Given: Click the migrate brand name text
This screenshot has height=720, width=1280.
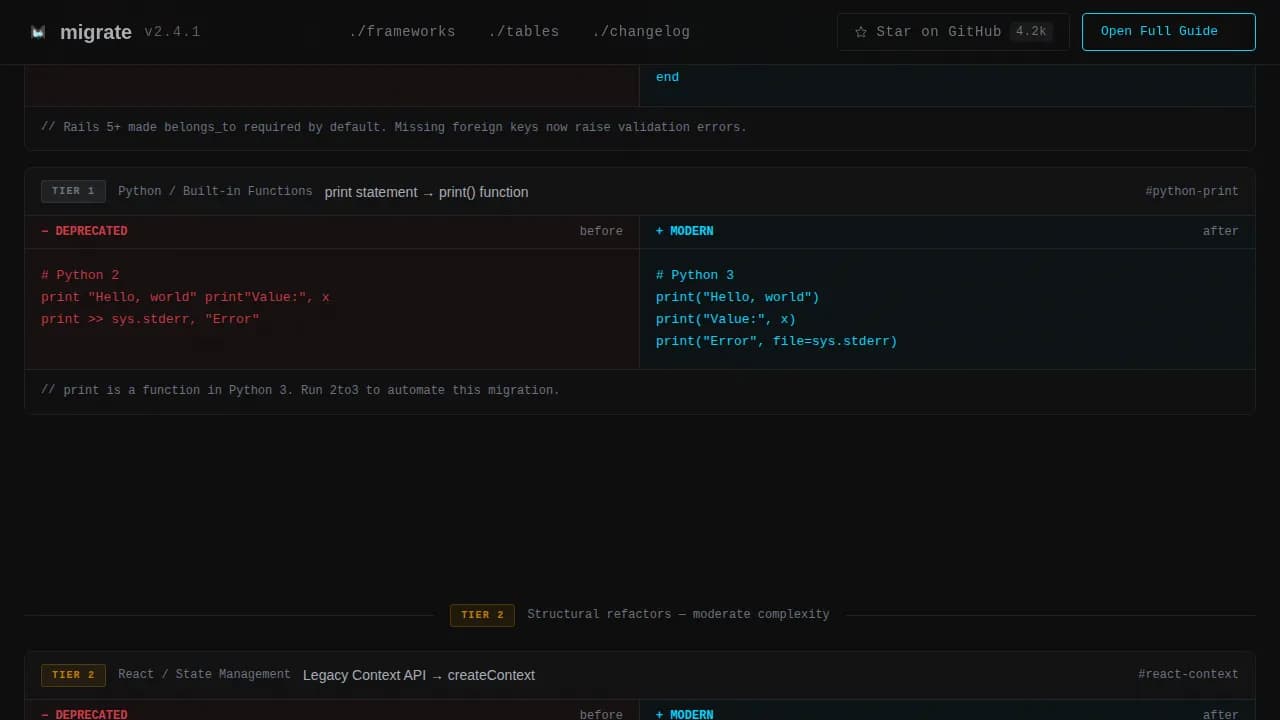Looking at the screenshot, I should click(96, 32).
